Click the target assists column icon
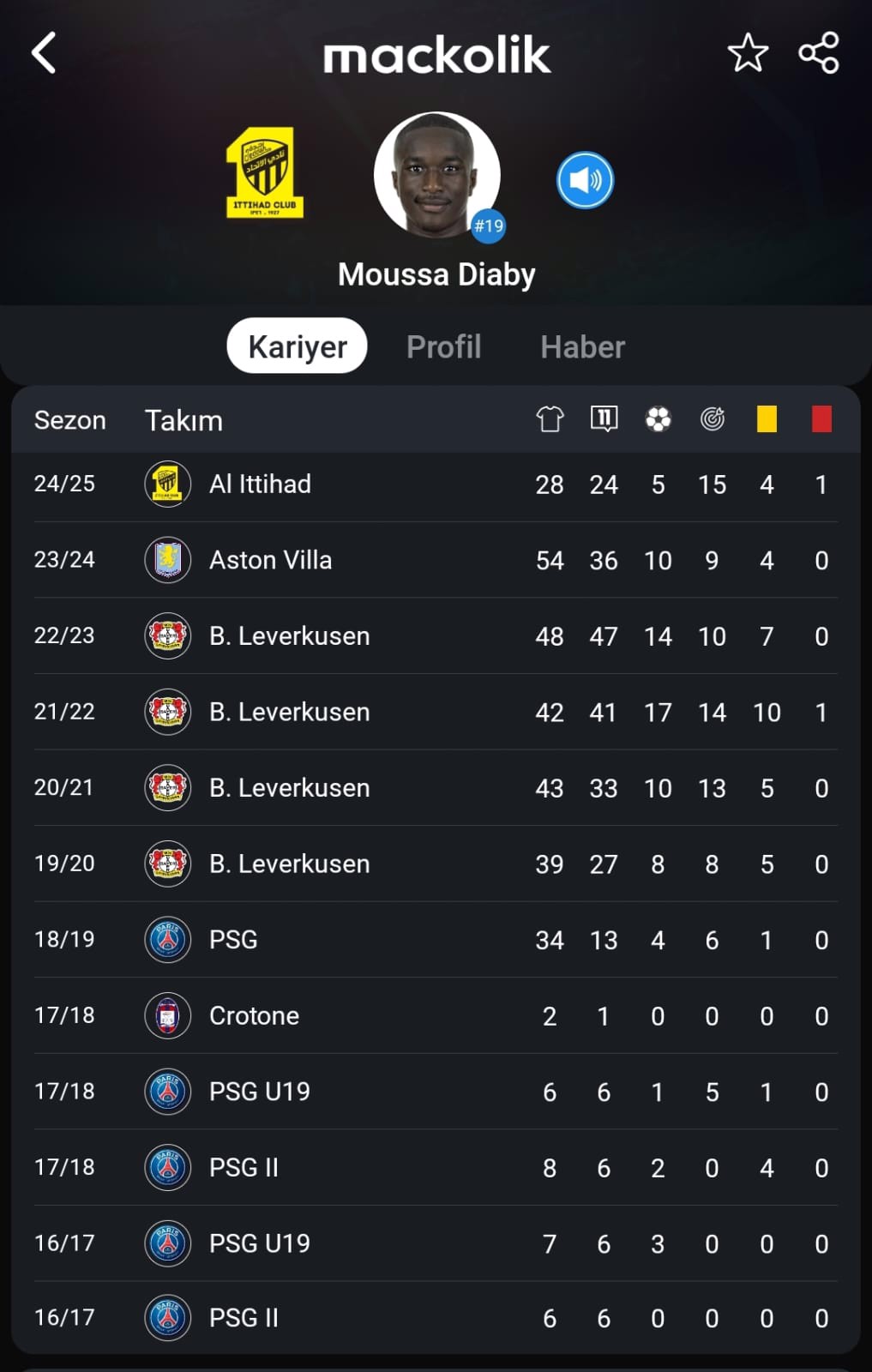The height and width of the screenshot is (1372, 872). [x=712, y=419]
